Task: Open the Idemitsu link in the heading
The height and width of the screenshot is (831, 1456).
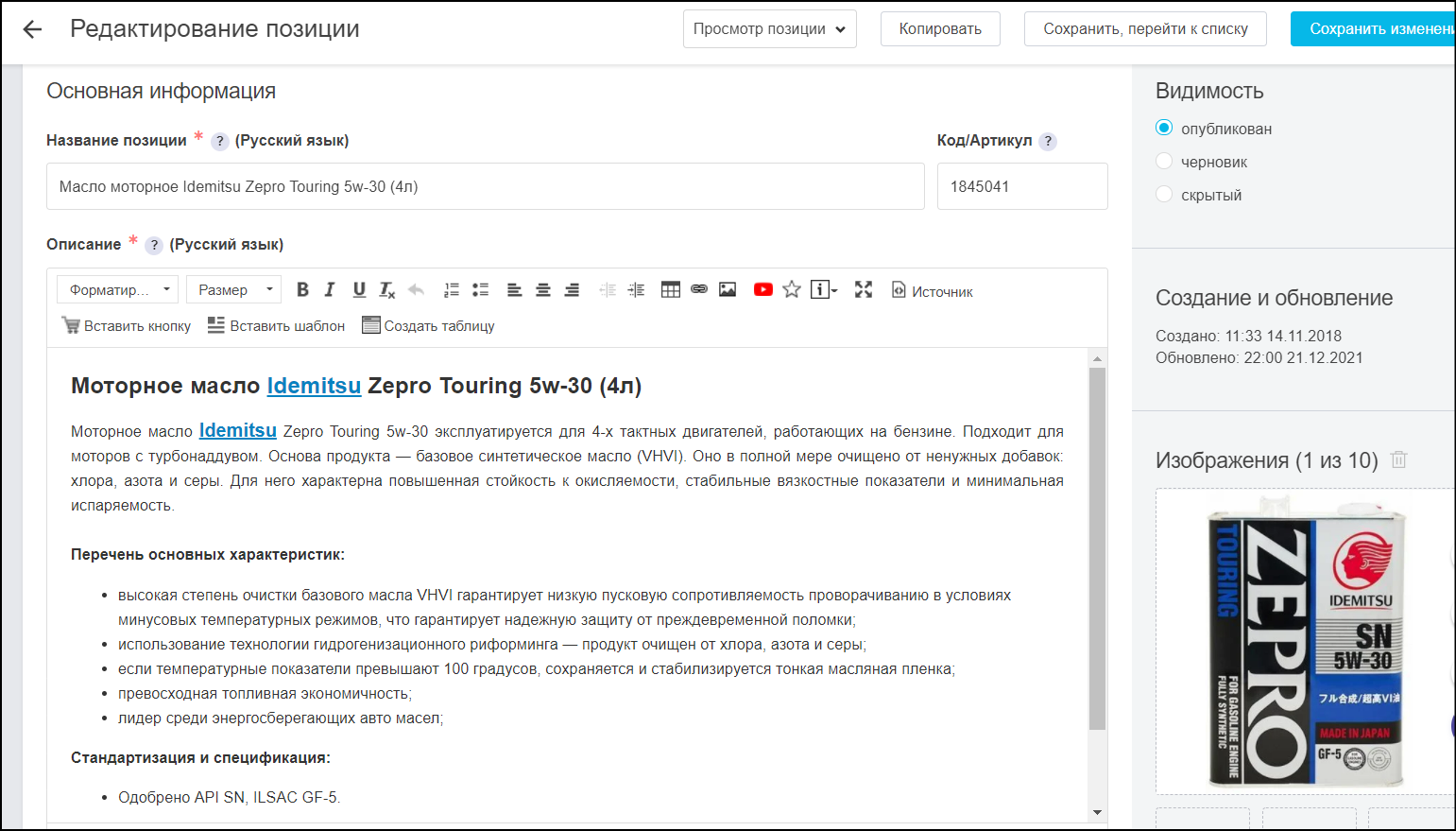Action: coord(314,386)
